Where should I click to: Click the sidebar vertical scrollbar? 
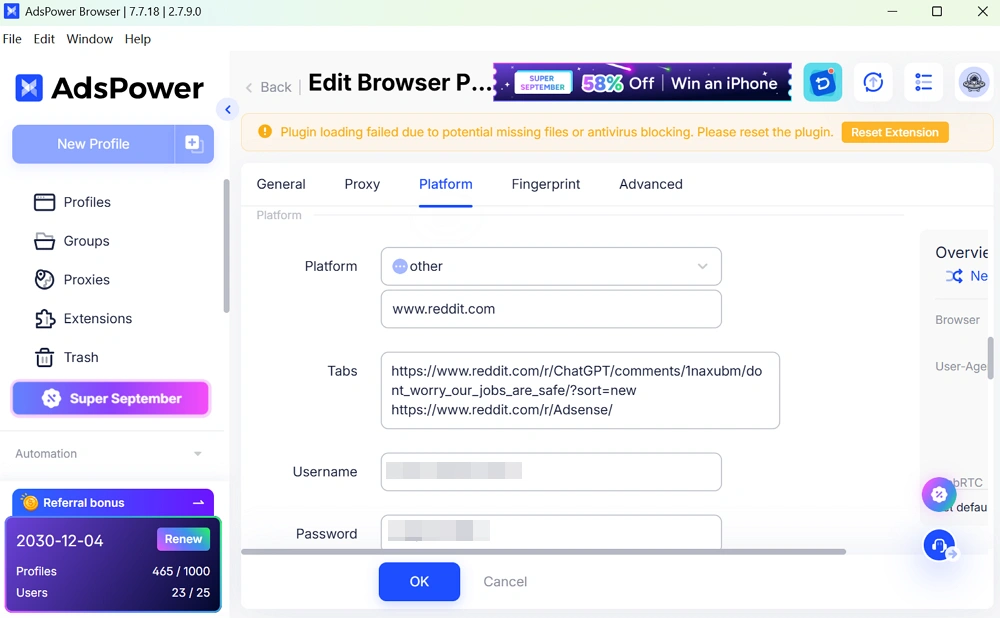tap(226, 246)
